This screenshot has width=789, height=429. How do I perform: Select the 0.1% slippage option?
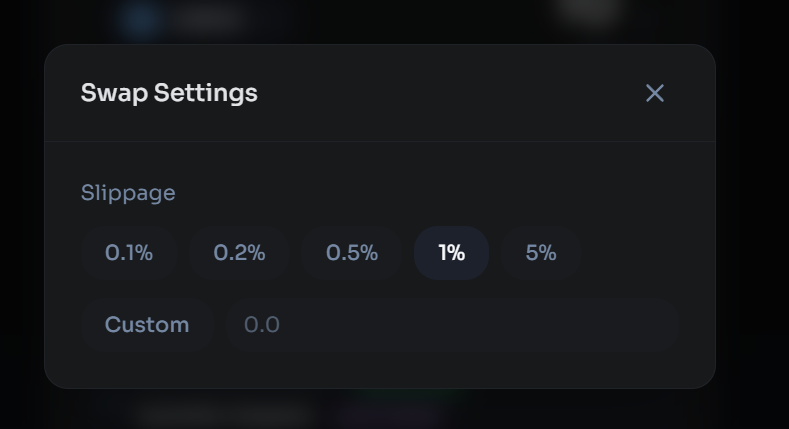click(129, 252)
